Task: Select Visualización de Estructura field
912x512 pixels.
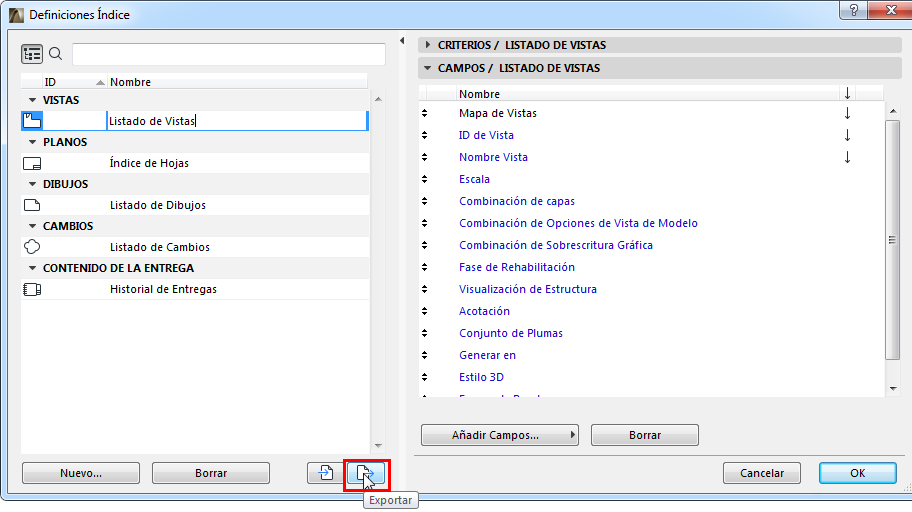Action: pos(528,289)
